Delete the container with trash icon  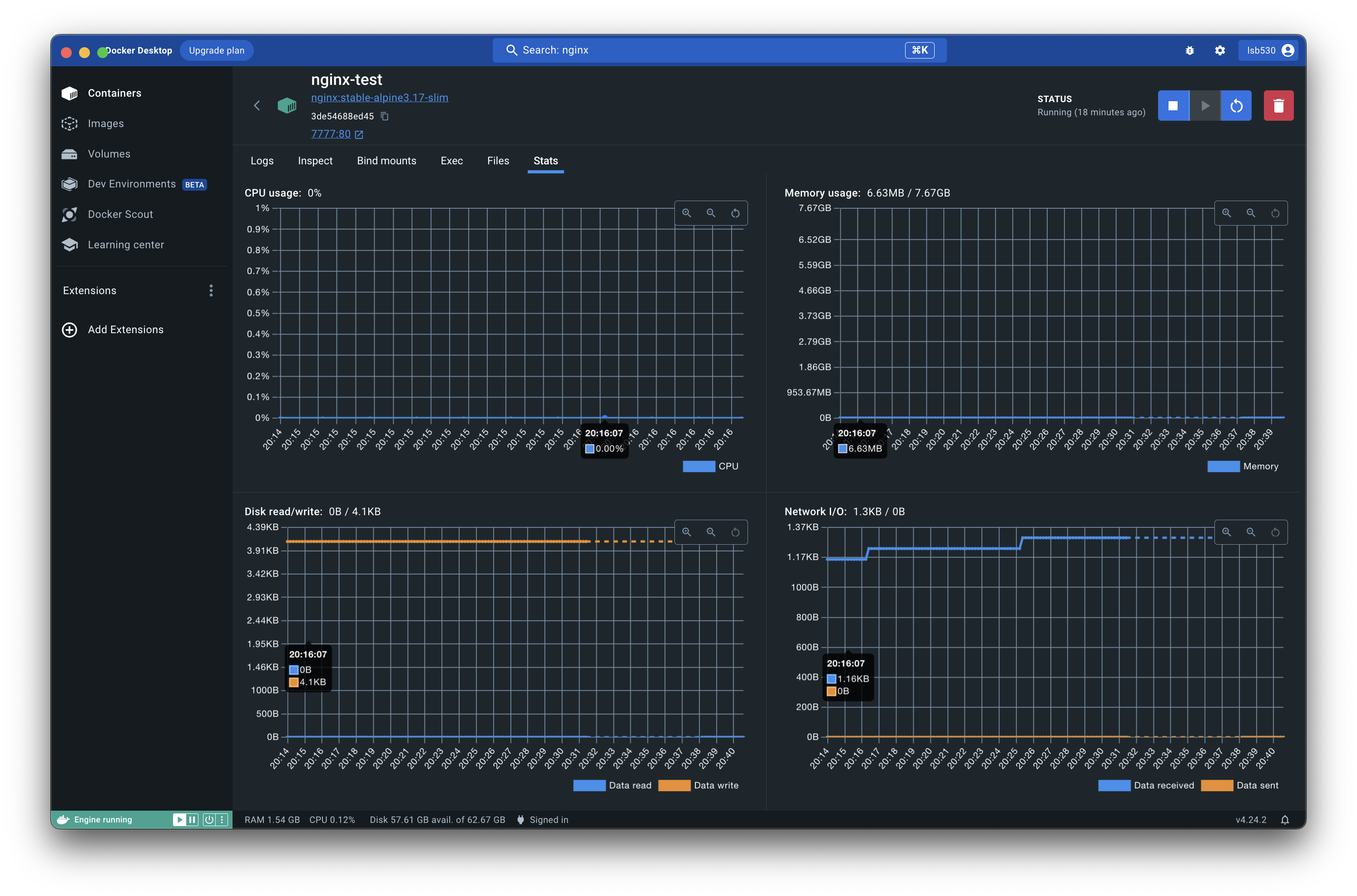[1278, 106]
